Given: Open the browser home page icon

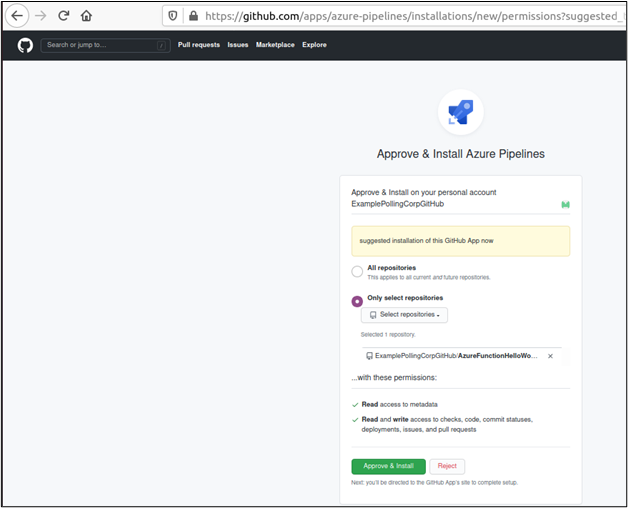Looking at the screenshot, I should pyautogui.click(x=86, y=16).
